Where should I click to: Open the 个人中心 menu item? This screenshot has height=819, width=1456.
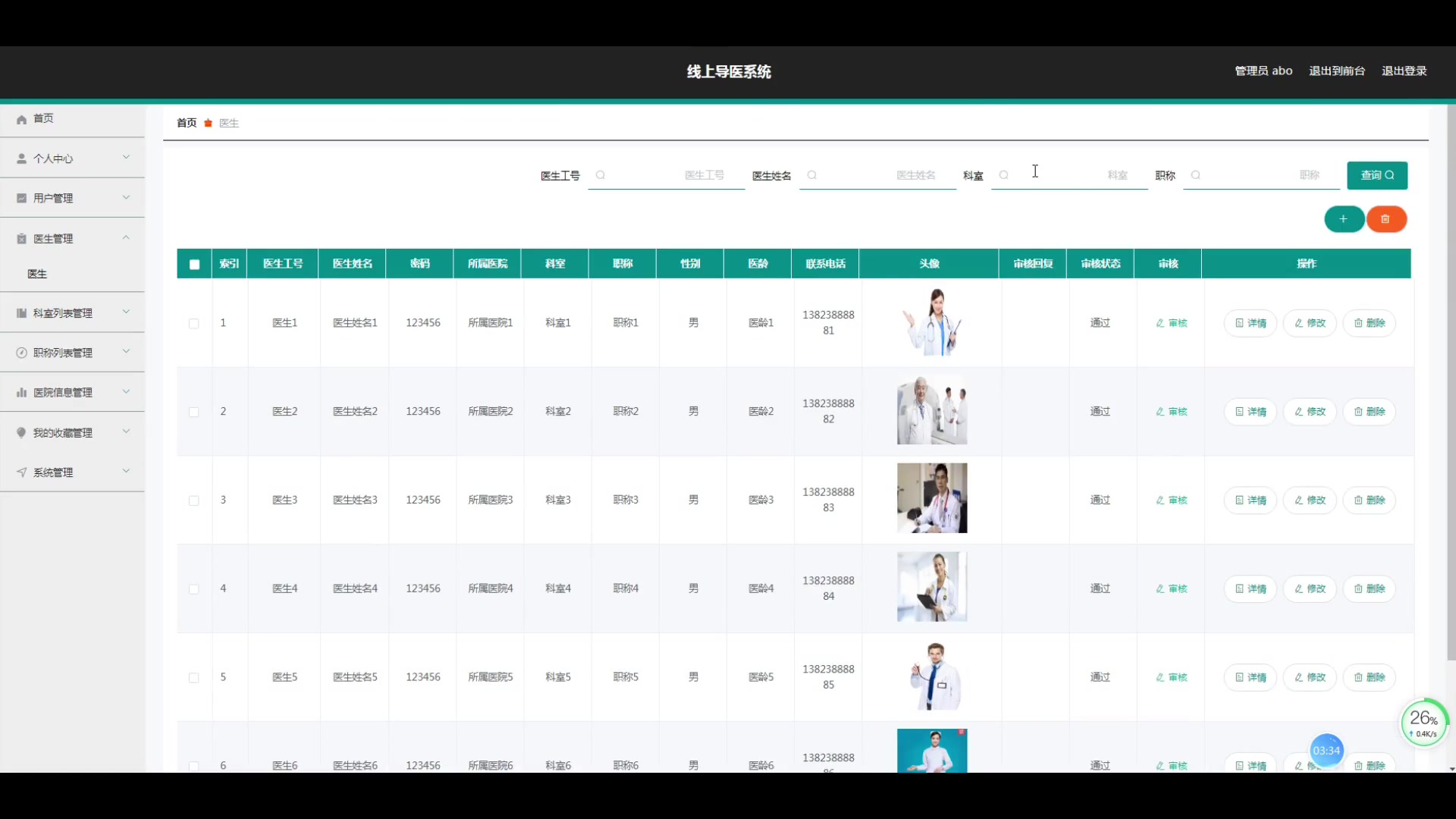[53, 158]
